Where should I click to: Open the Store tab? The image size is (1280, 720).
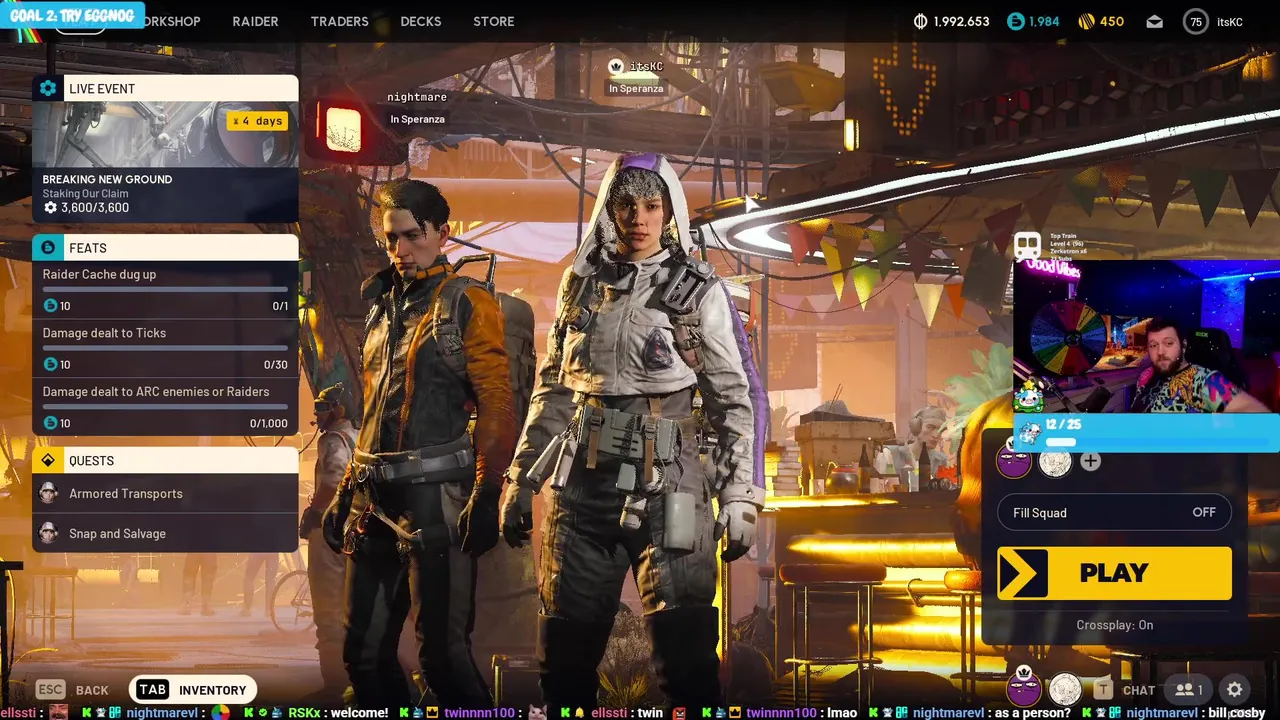(x=493, y=21)
